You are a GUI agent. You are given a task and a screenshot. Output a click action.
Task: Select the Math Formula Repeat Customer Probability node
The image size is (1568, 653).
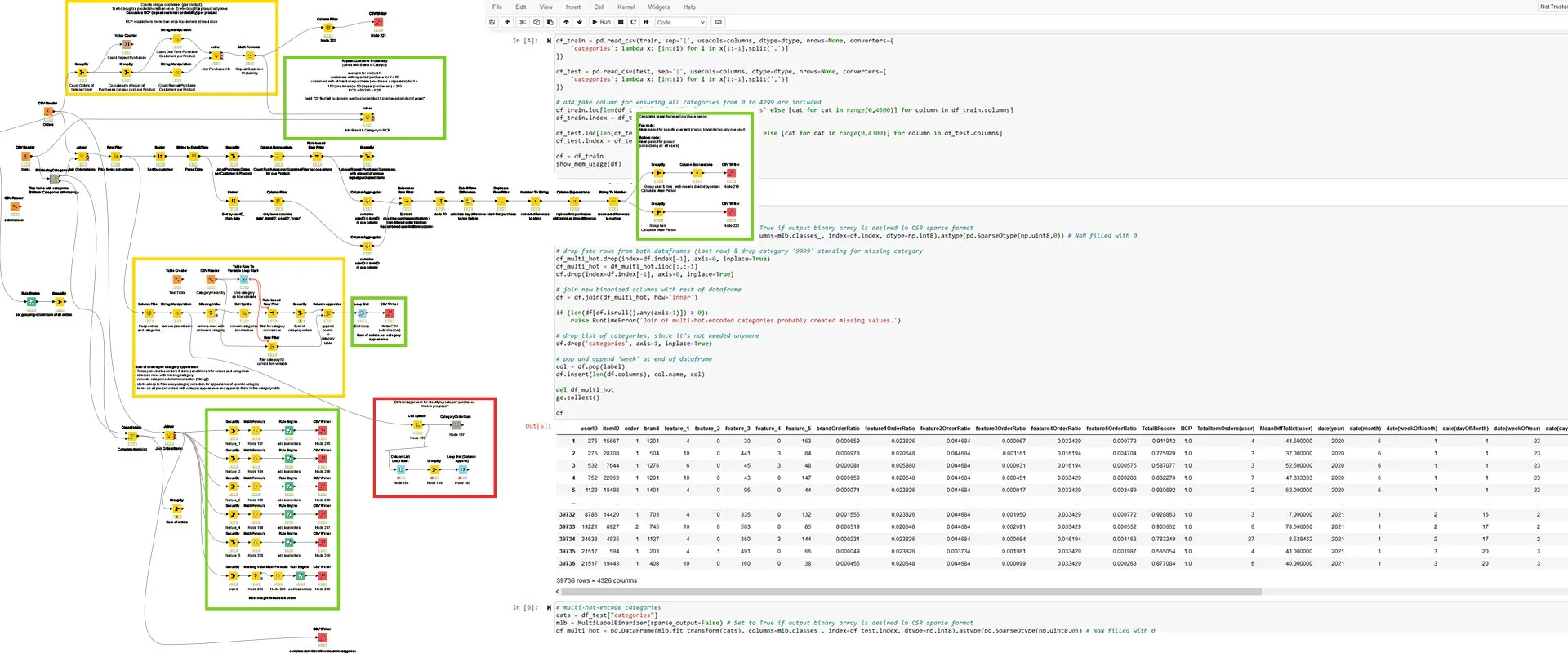coord(249,56)
